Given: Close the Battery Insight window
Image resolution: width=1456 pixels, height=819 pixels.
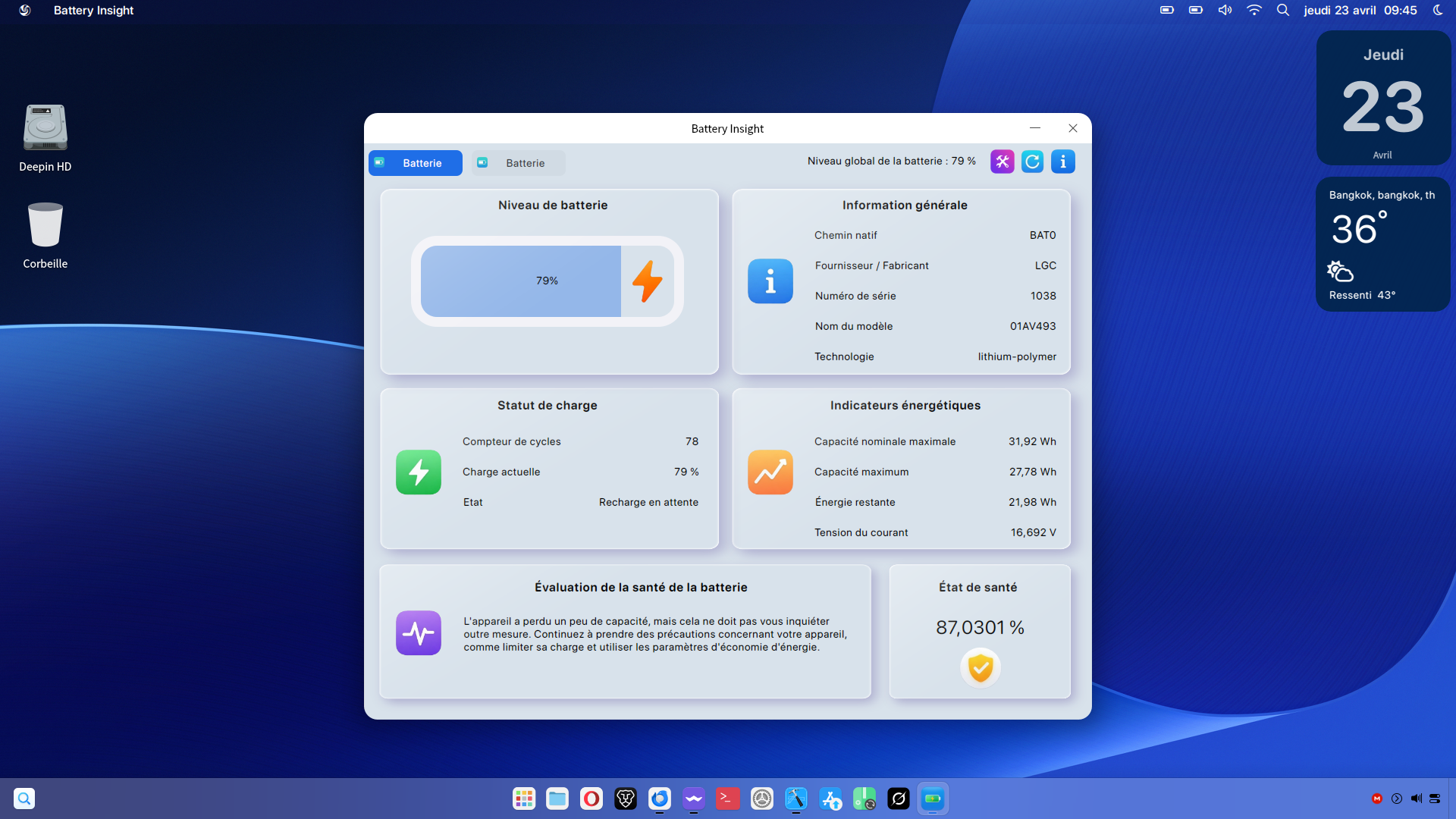Looking at the screenshot, I should click(1073, 128).
